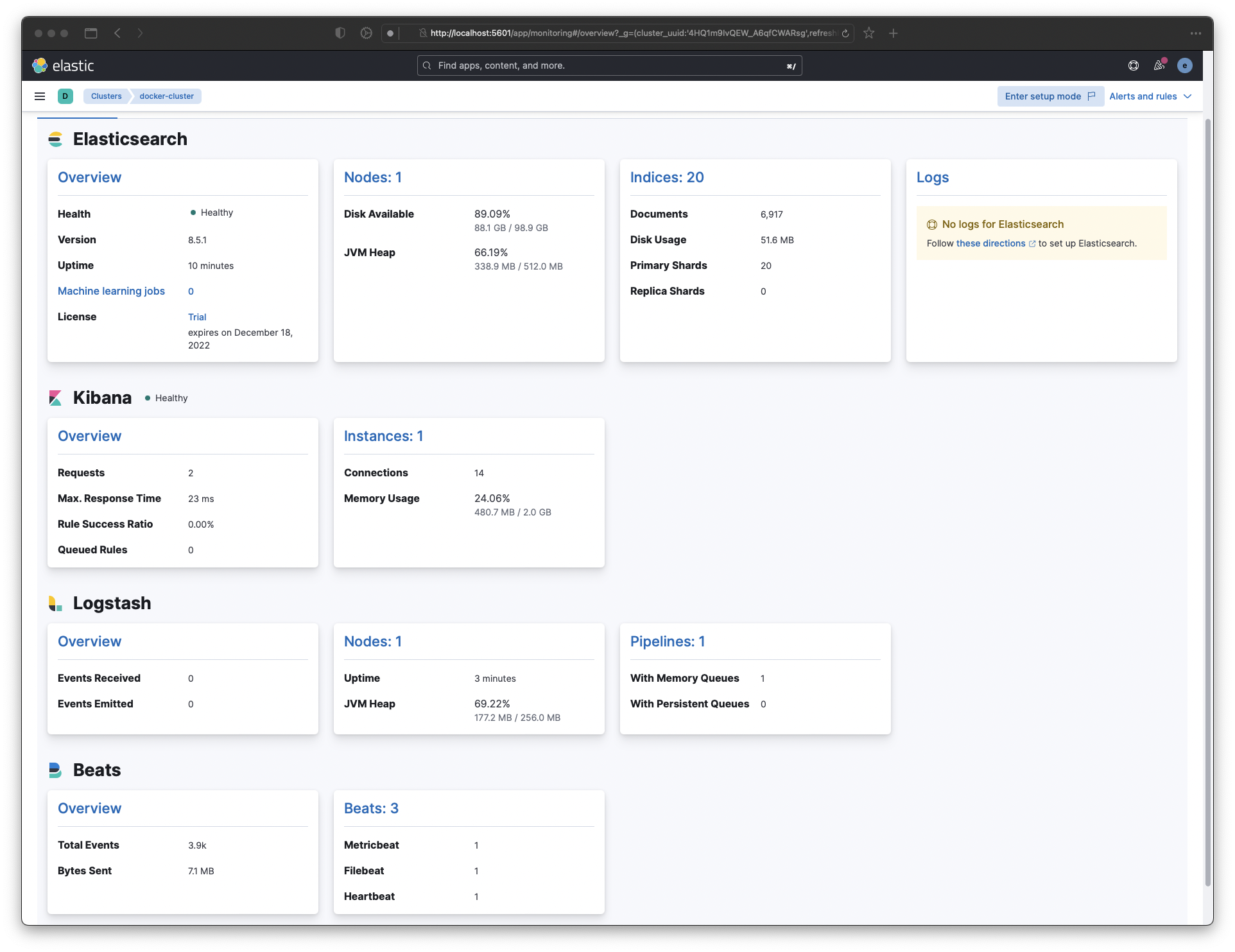
Task: Click the Elastic logo icon
Action: [41, 65]
